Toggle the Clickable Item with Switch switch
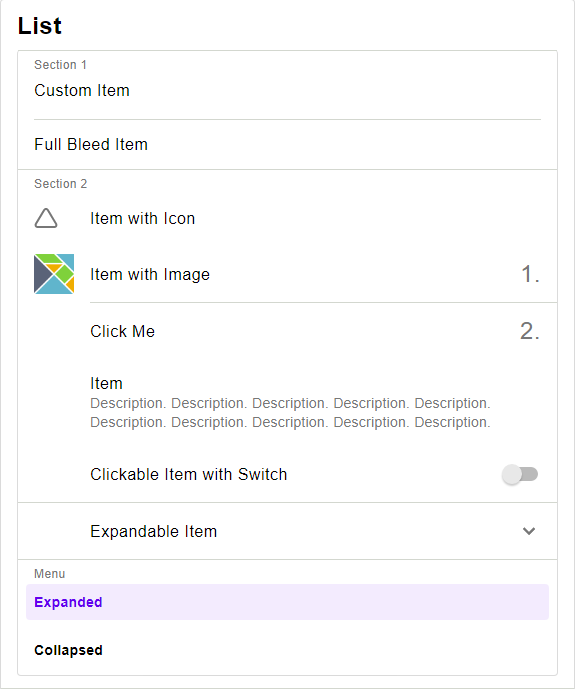 click(x=520, y=474)
